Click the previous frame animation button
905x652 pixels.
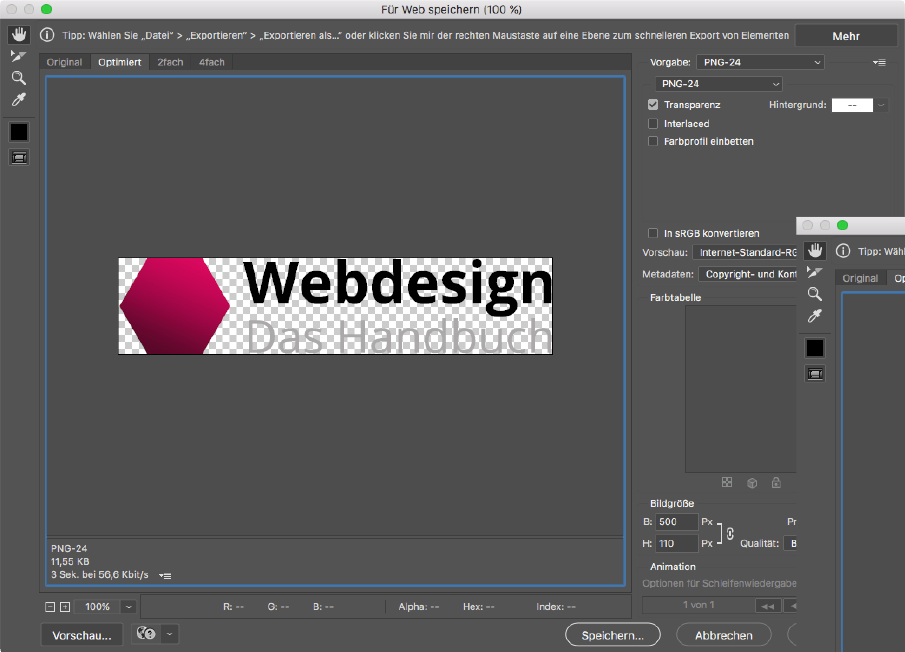pos(791,606)
